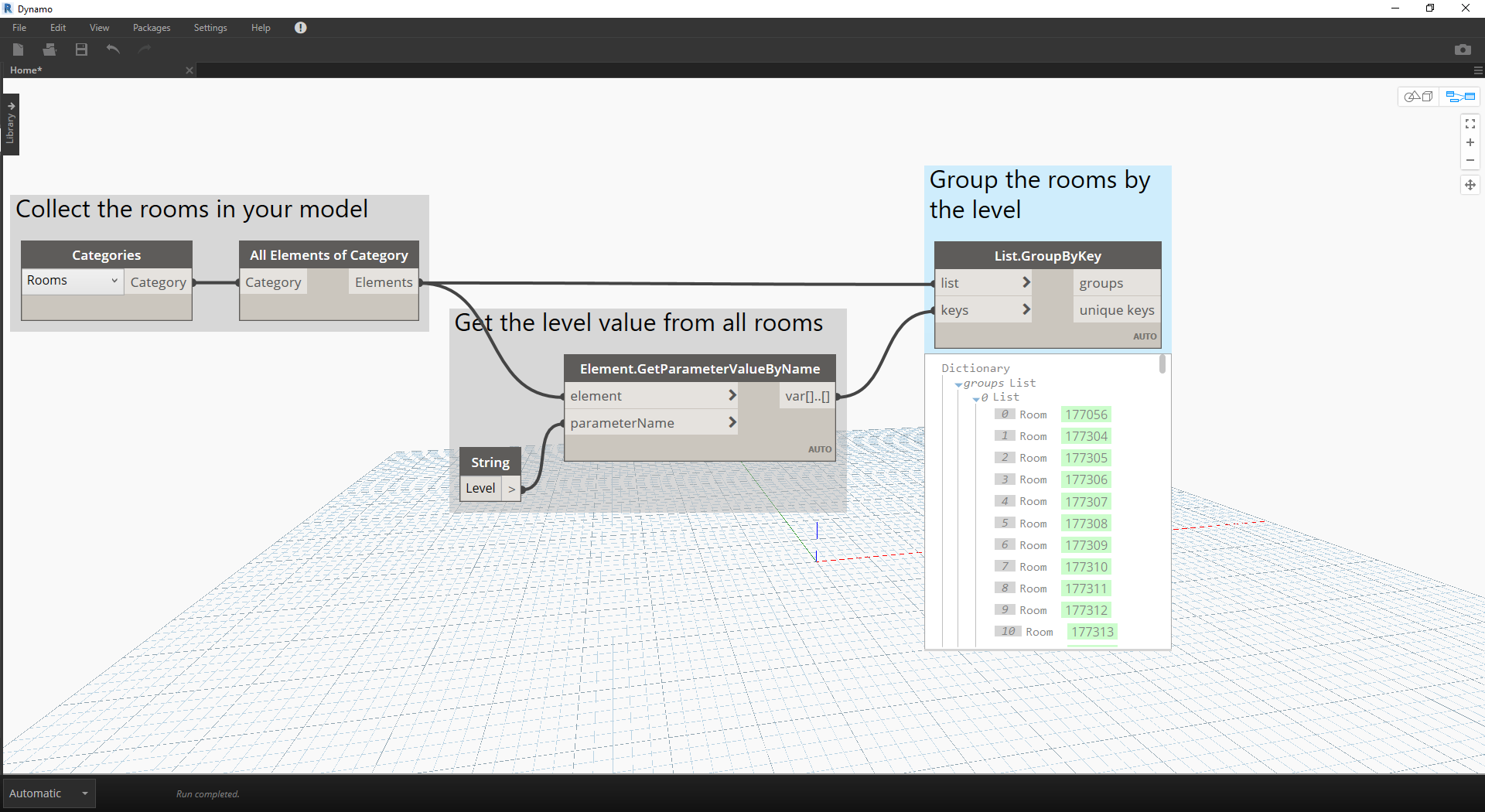Viewport: 1485px width, 812px height.
Task: Click the Zoom to Fit icon
Action: [x=1470, y=124]
